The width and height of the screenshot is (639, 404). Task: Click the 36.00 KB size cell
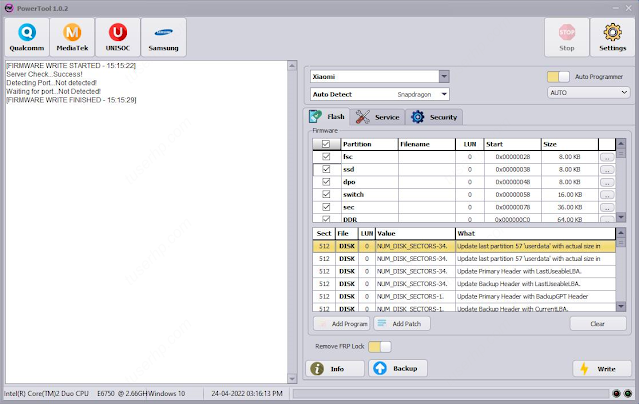[x=570, y=208]
